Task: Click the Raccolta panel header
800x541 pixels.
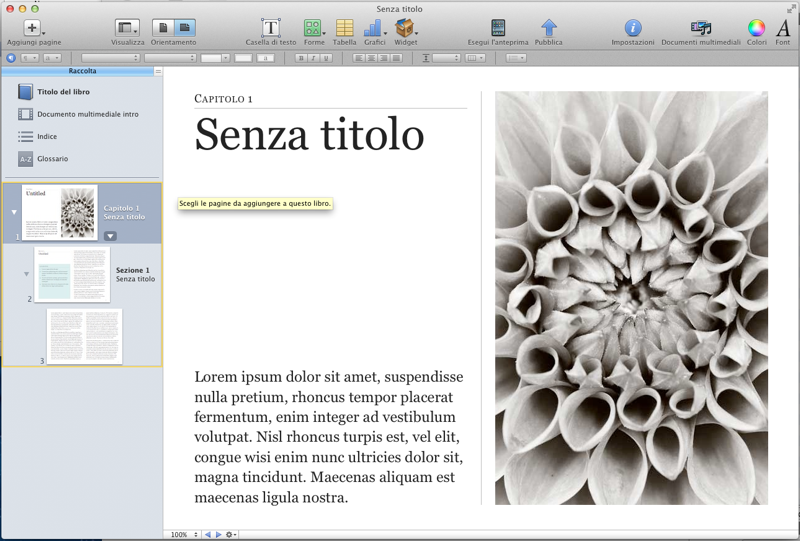Action: pyautogui.click(x=82, y=71)
